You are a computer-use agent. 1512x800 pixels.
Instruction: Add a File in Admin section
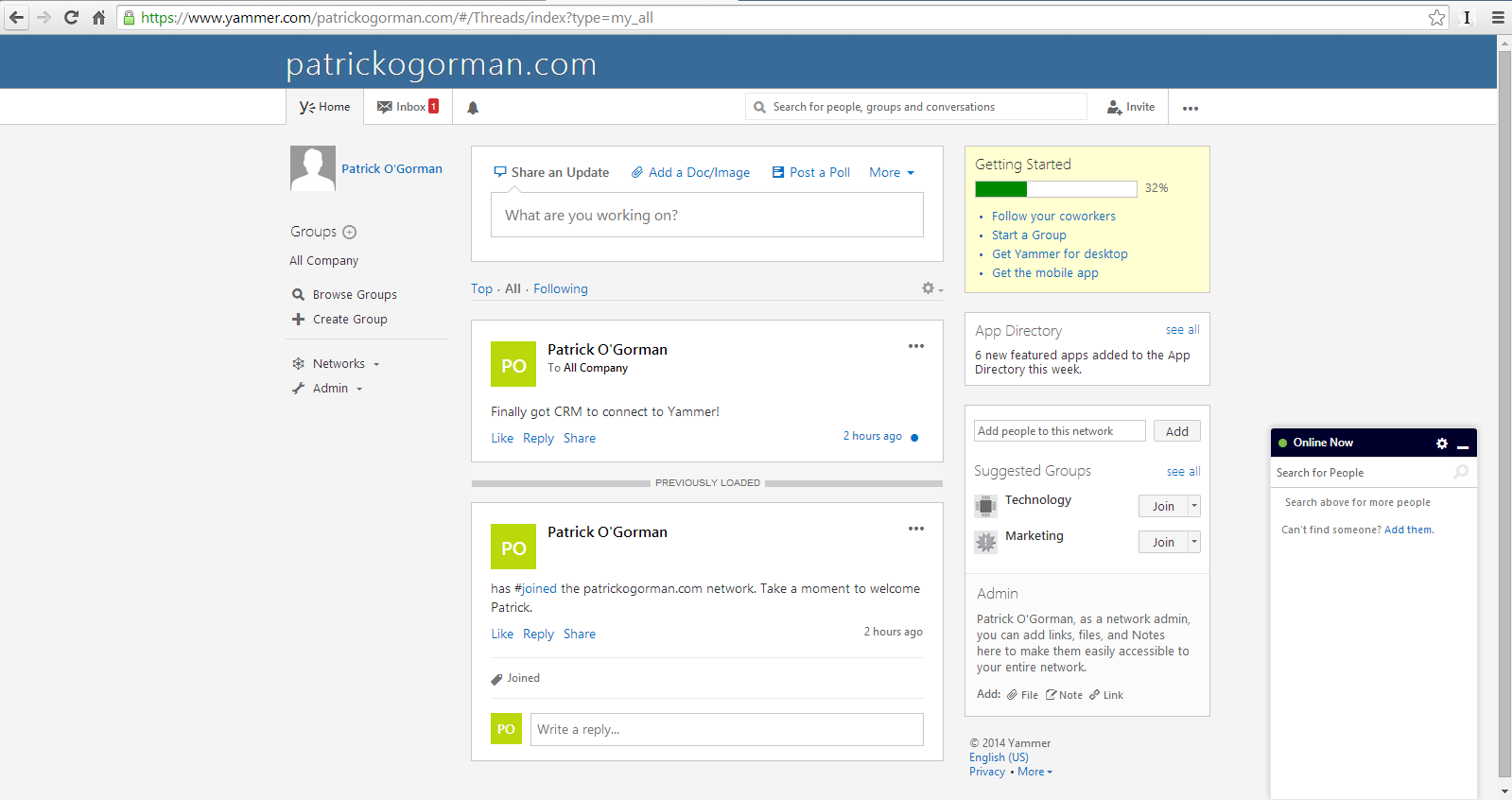click(x=1022, y=695)
